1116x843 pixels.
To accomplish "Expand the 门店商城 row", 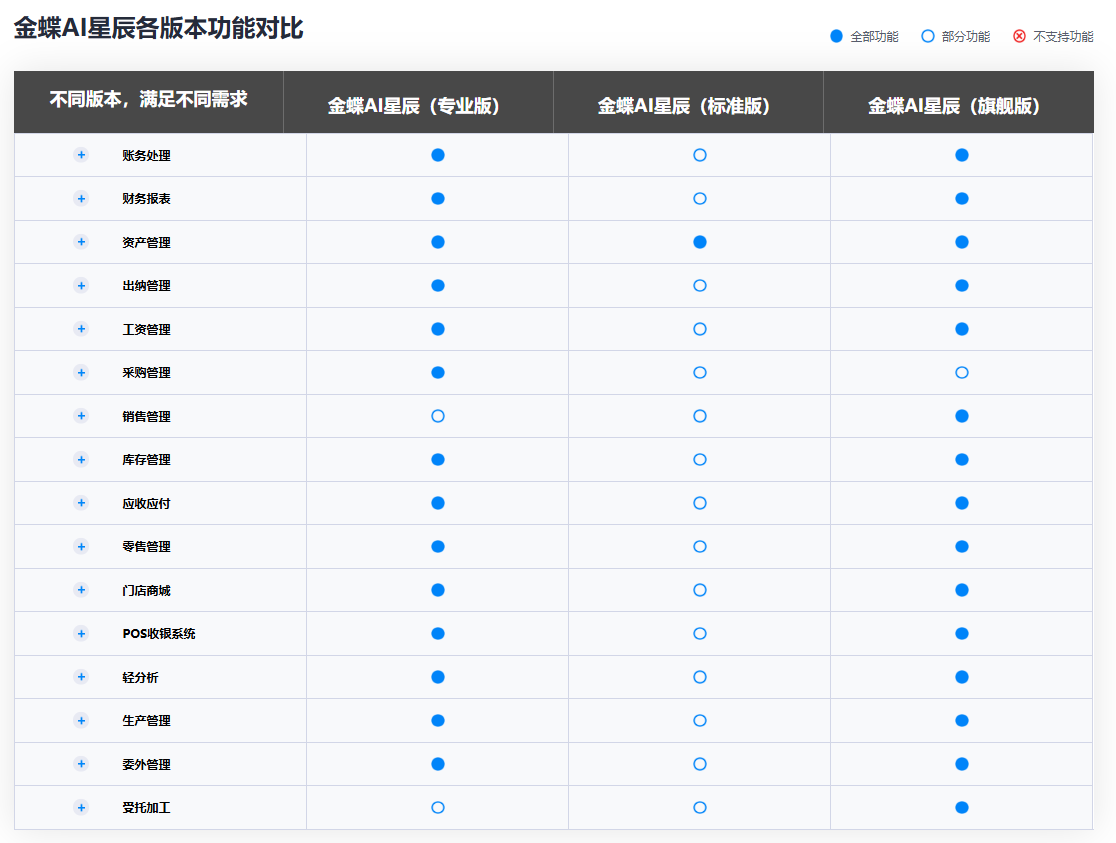I will coord(81,590).
